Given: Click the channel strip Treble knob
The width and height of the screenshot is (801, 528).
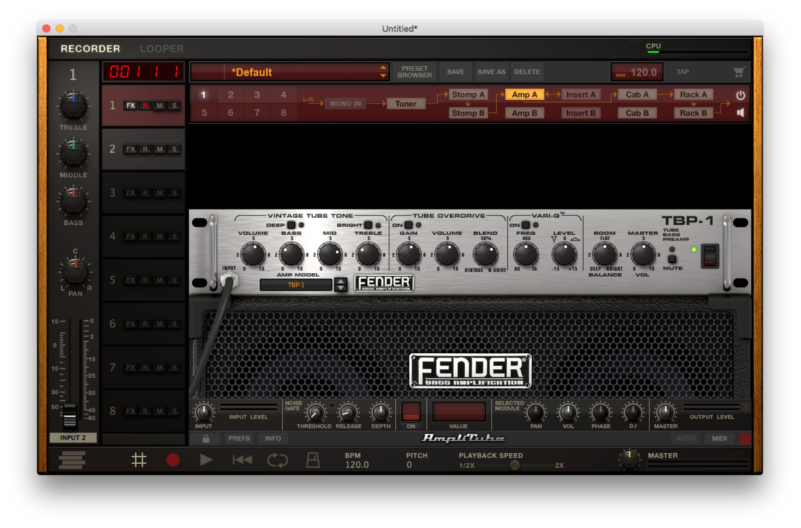Looking at the screenshot, I should (73, 105).
